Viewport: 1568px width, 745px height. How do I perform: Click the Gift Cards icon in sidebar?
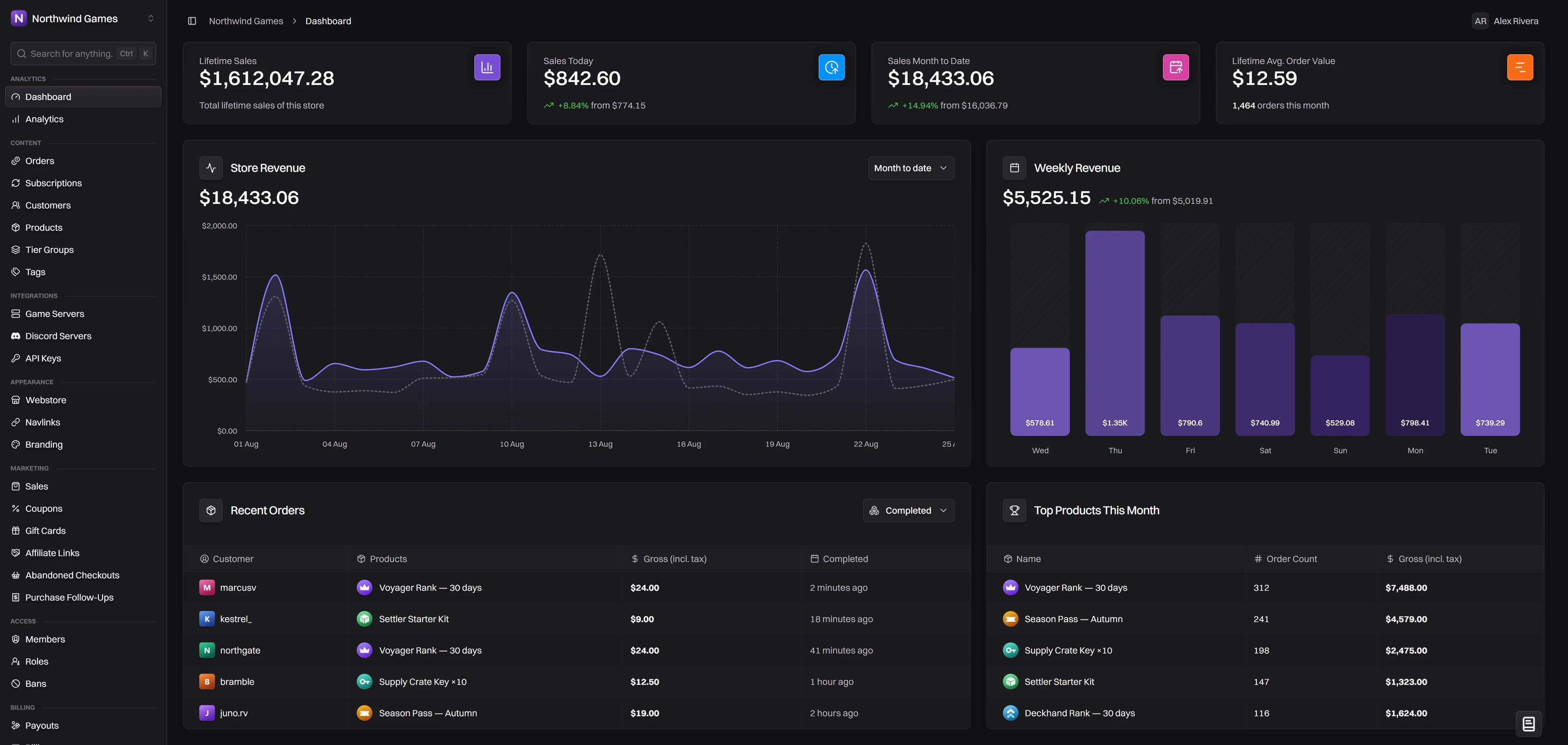click(16, 531)
